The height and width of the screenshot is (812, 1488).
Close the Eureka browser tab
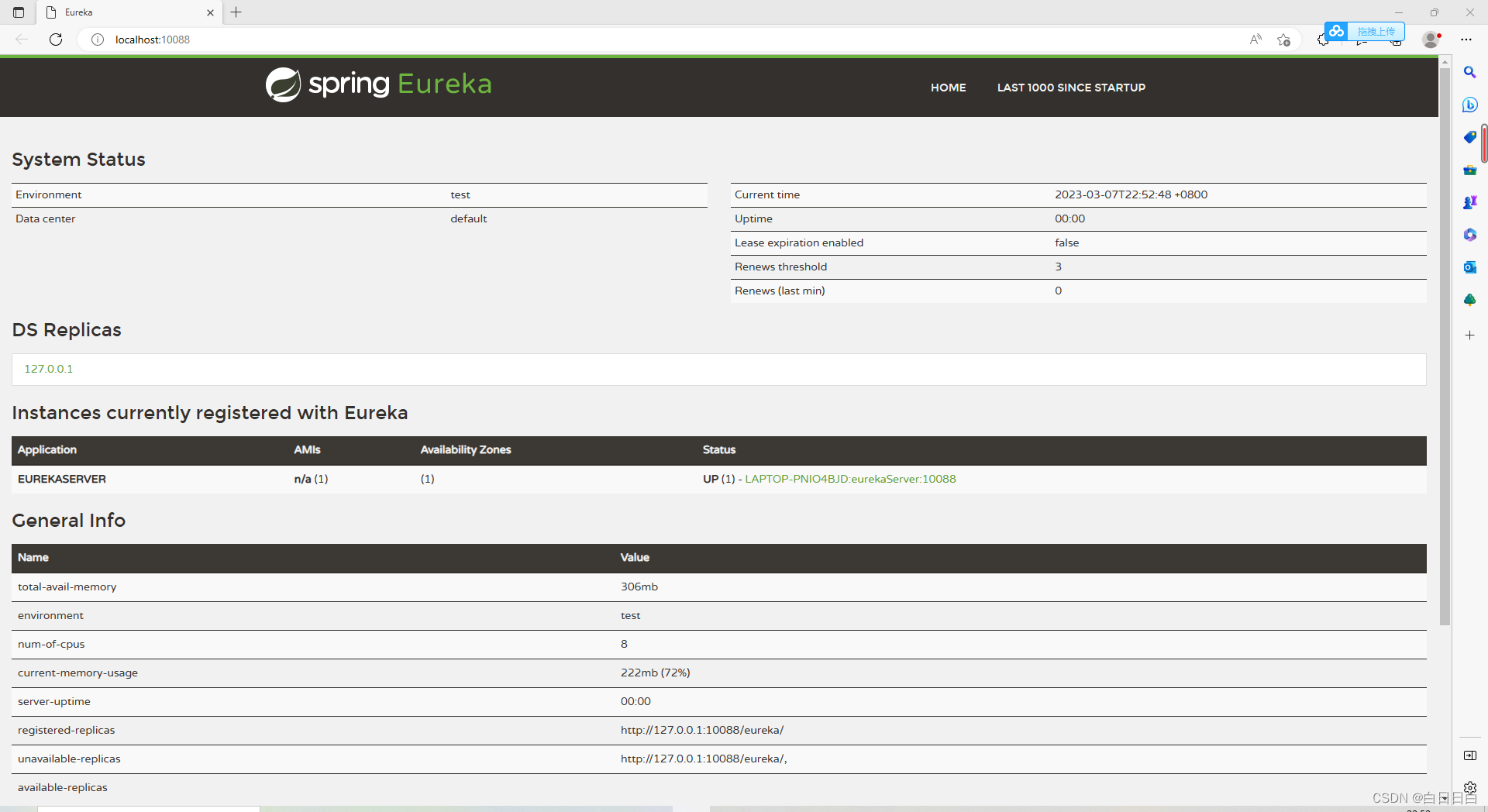pos(210,12)
